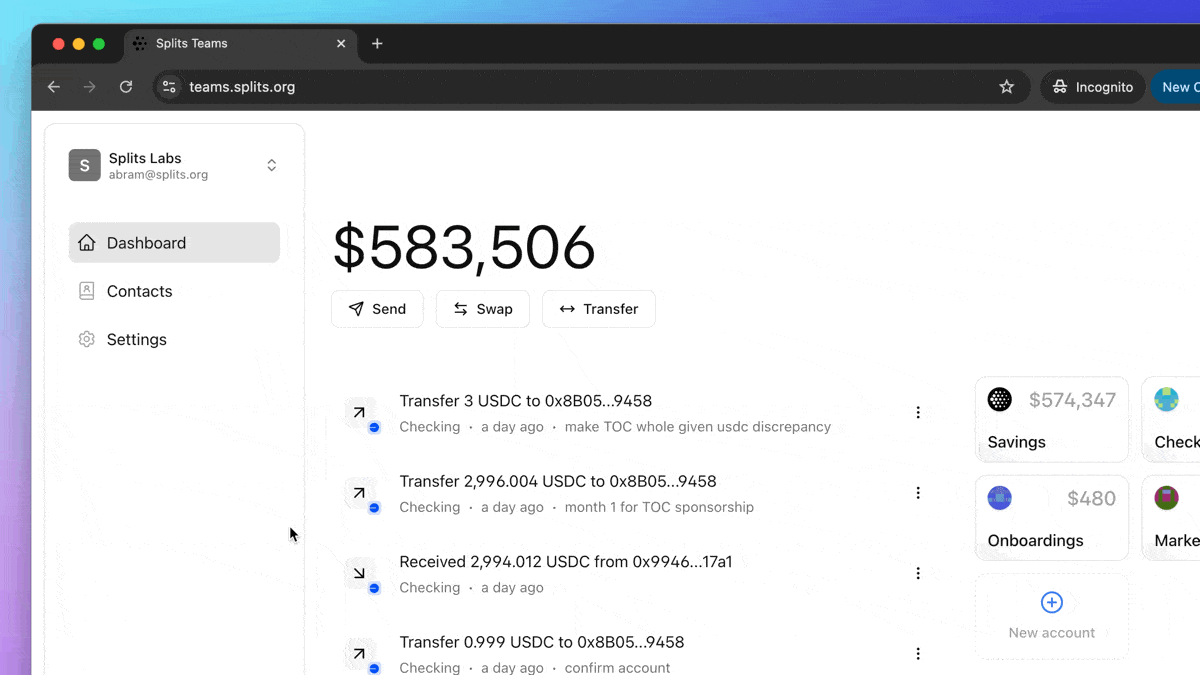Click outgoing arrow icon of Transfer 0.999 USDC

359,654
